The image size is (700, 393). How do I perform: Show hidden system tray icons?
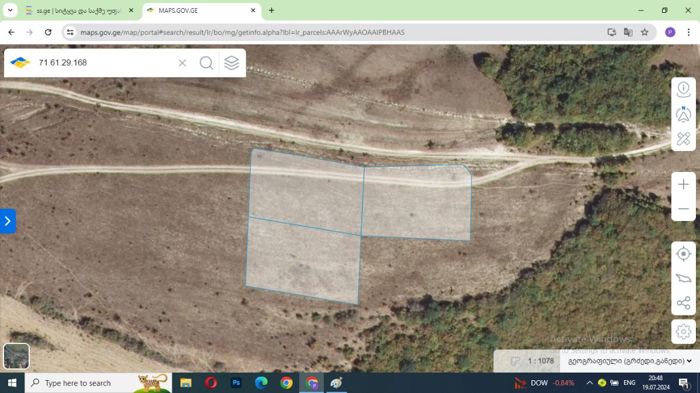click(x=589, y=383)
